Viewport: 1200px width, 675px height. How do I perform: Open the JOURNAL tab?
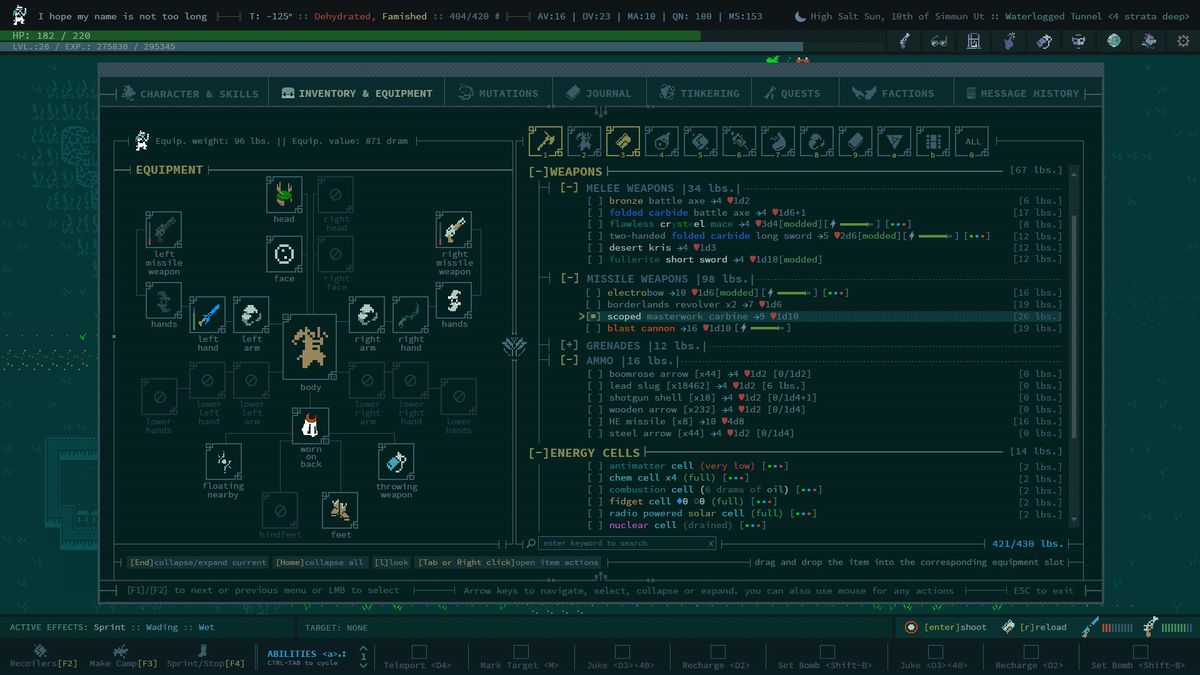[x=599, y=92]
